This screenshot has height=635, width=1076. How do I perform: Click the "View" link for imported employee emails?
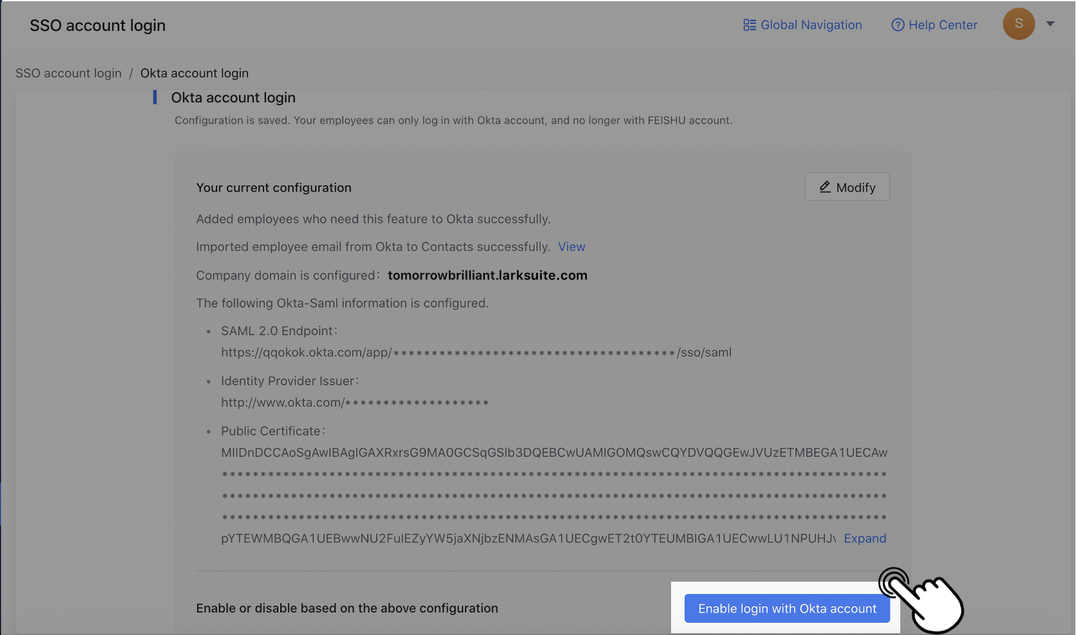[571, 246]
